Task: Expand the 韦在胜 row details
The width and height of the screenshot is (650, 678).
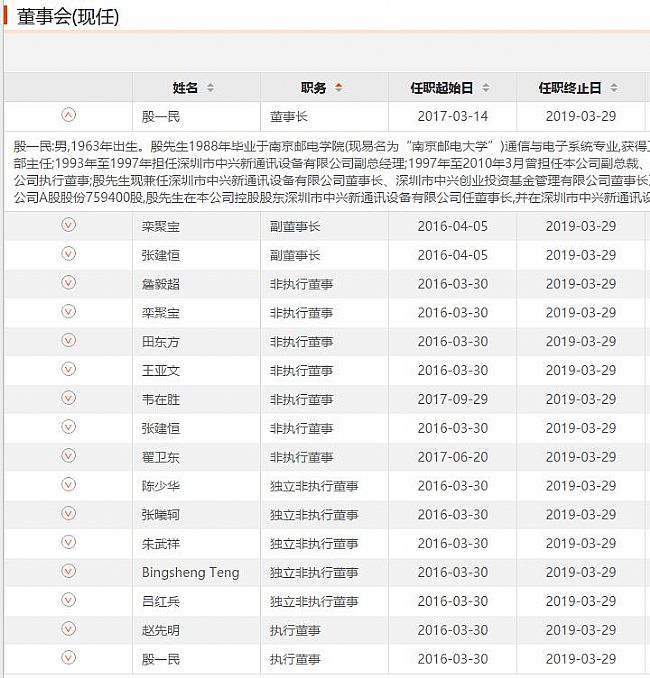Action: point(68,398)
